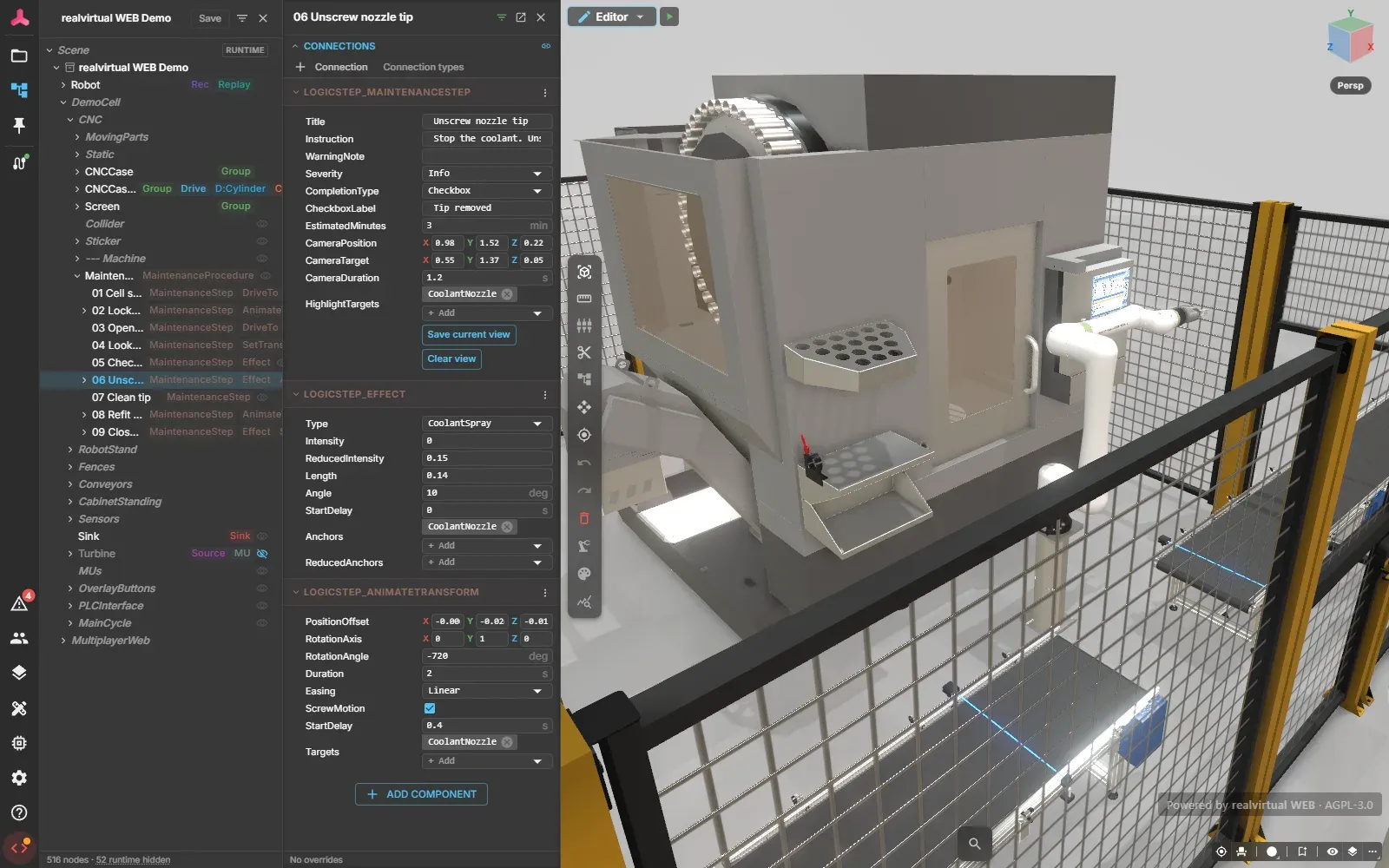
Task: Toggle the ScrewMotion checkbox
Action: (430, 708)
